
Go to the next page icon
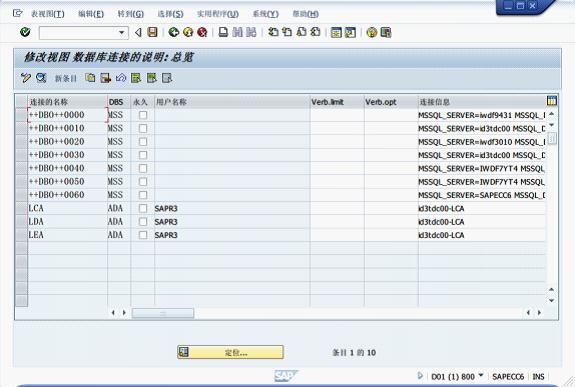(x=301, y=32)
